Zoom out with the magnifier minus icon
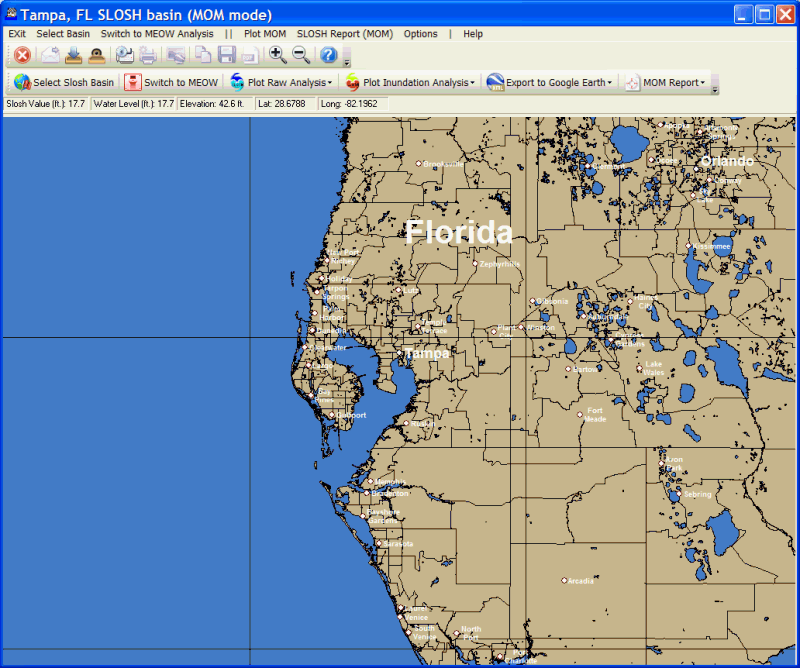Image resolution: width=800 pixels, height=668 pixels. (301, 56)
